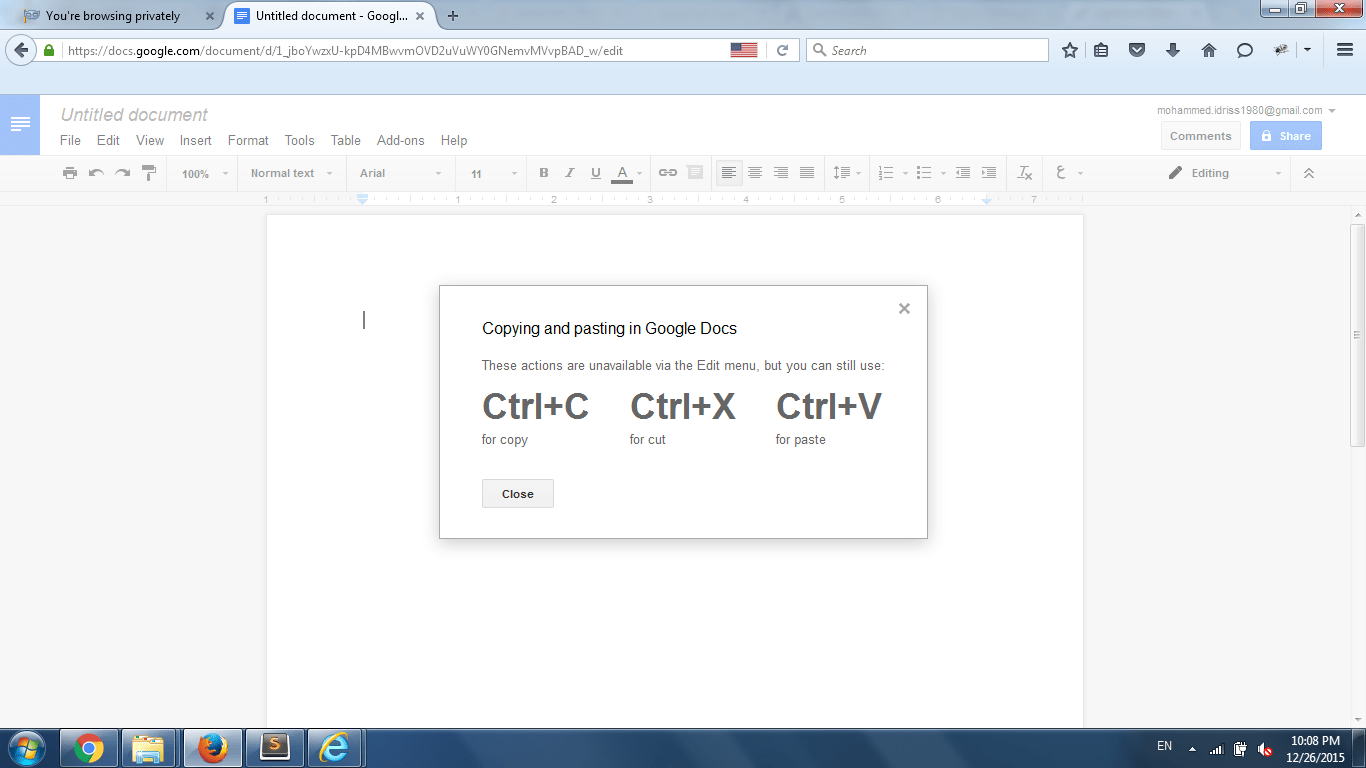This screenshot has height=768, width=1366.
Task: Click the browser Back button
Action: coord(21,50)
